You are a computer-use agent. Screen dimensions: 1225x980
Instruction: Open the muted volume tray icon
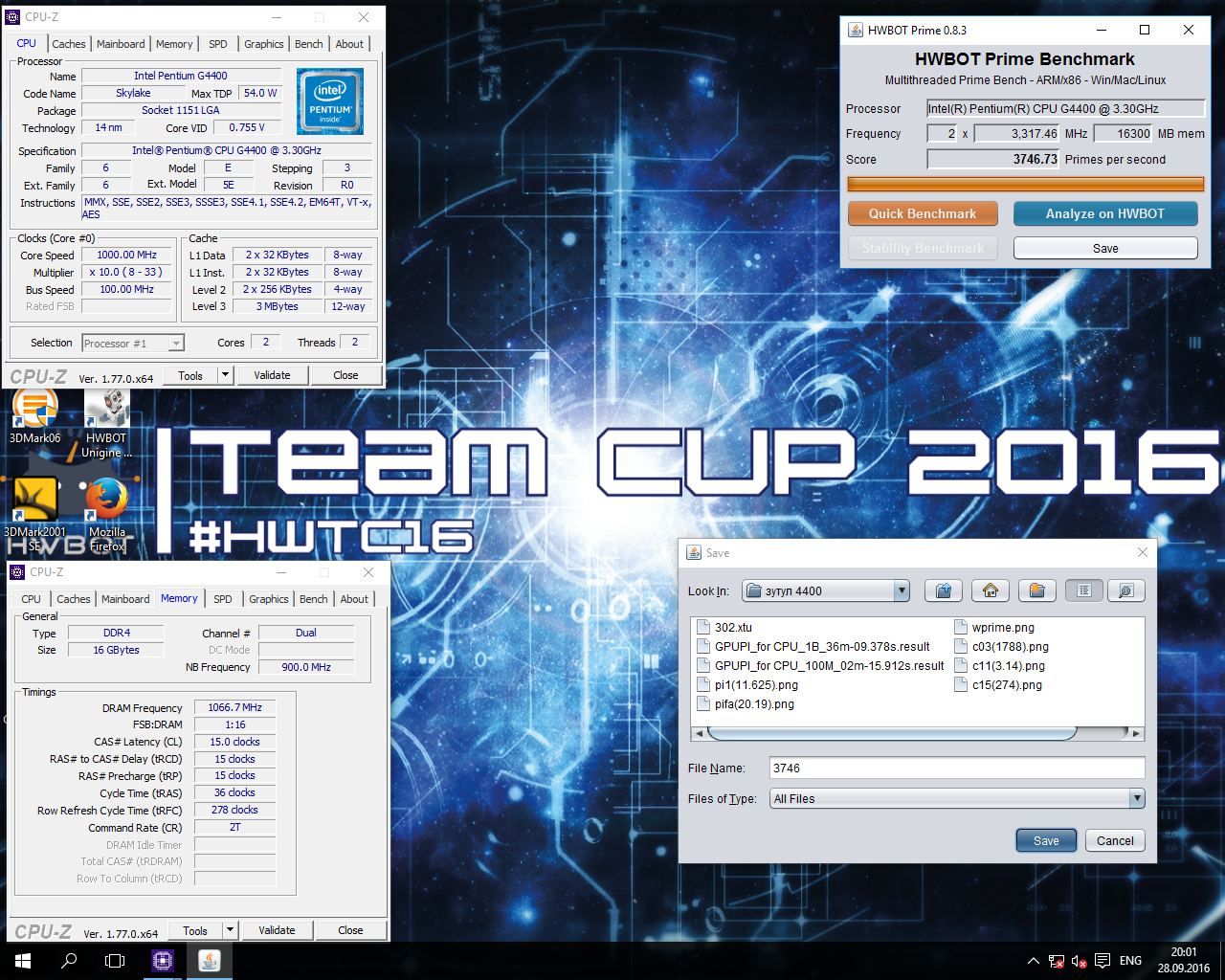tap(1080, 961)
